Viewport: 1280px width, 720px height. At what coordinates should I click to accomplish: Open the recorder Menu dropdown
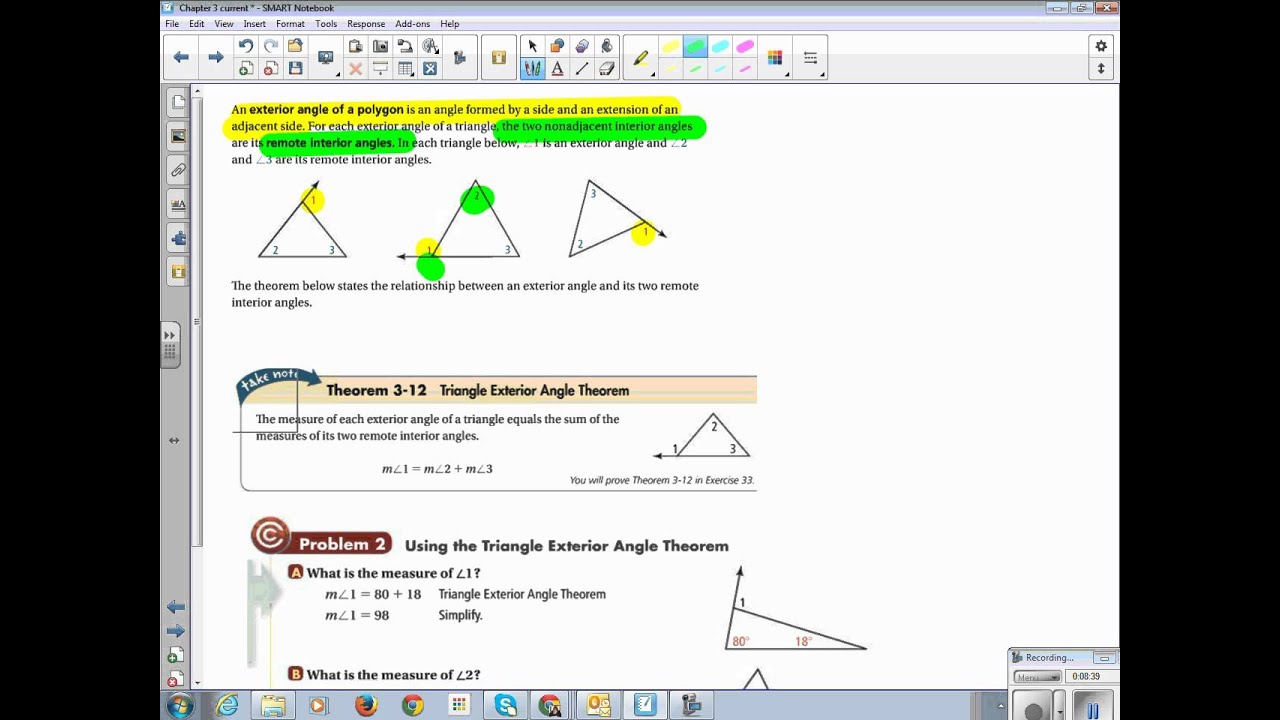coord(1036,677)
